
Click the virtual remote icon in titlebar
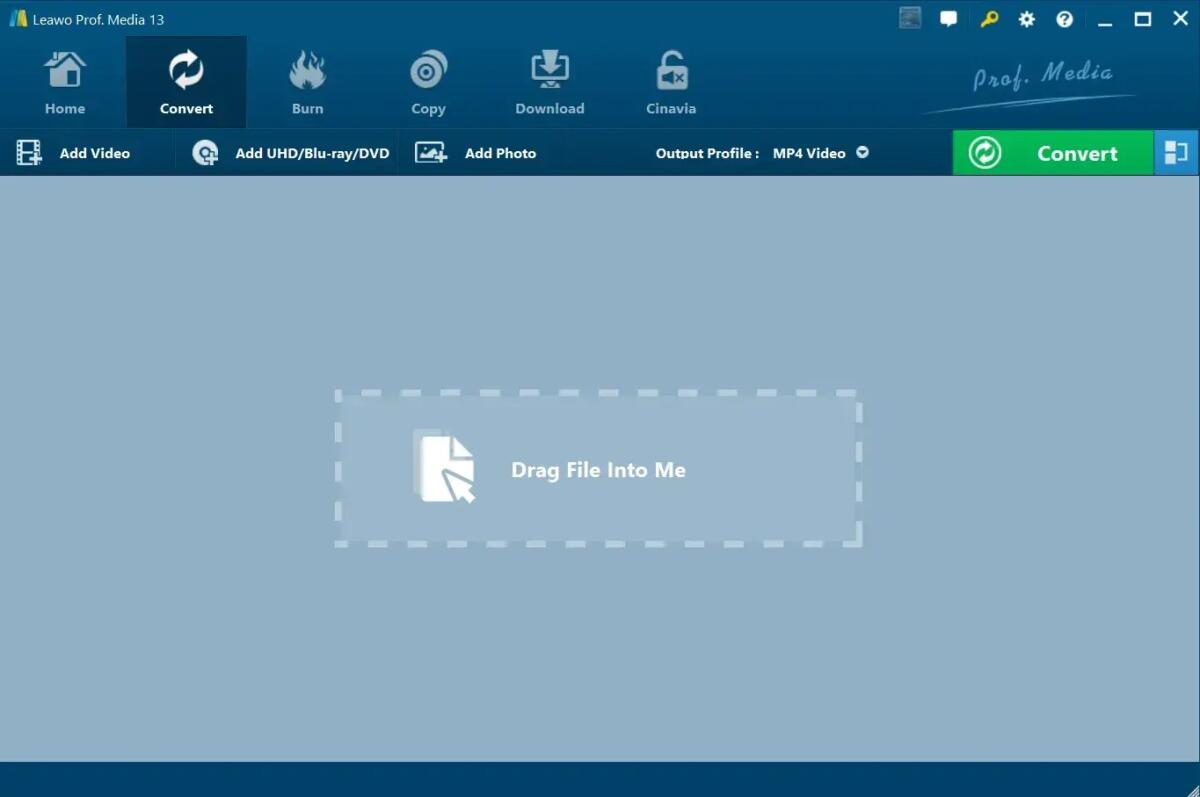click(x=909, y=17)
